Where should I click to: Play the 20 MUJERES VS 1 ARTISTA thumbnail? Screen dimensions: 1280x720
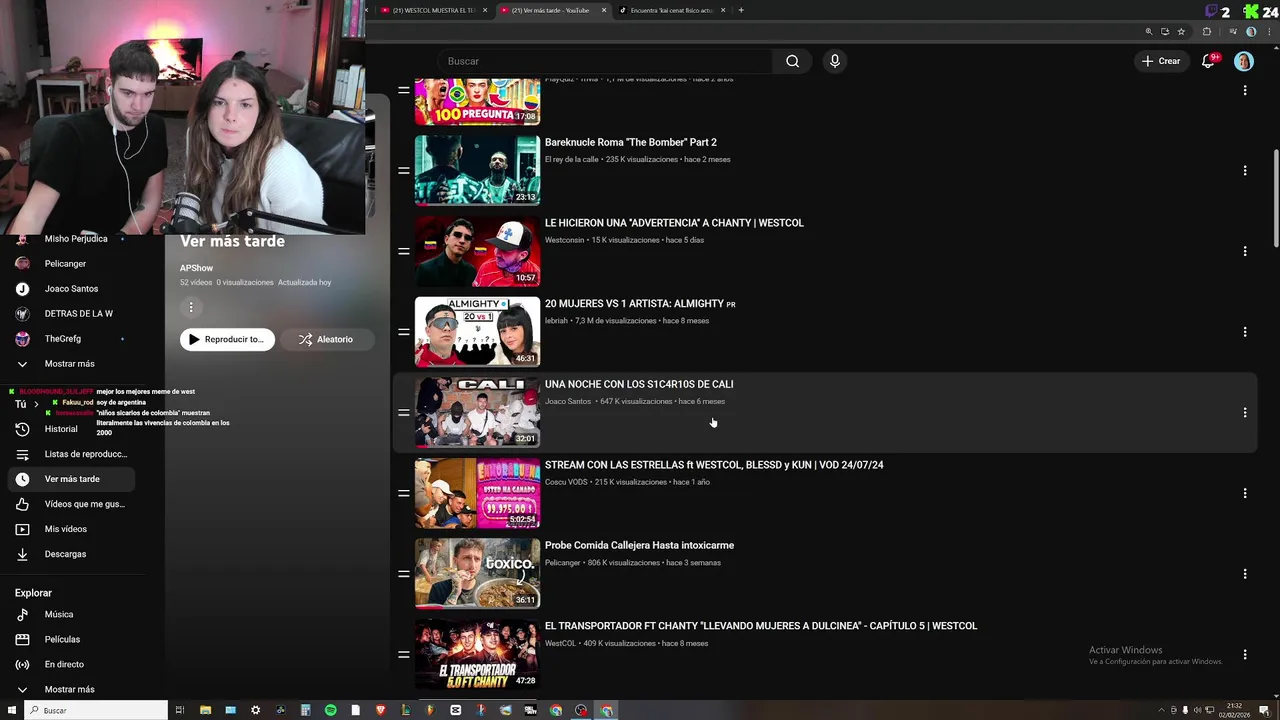click(477, 332)
